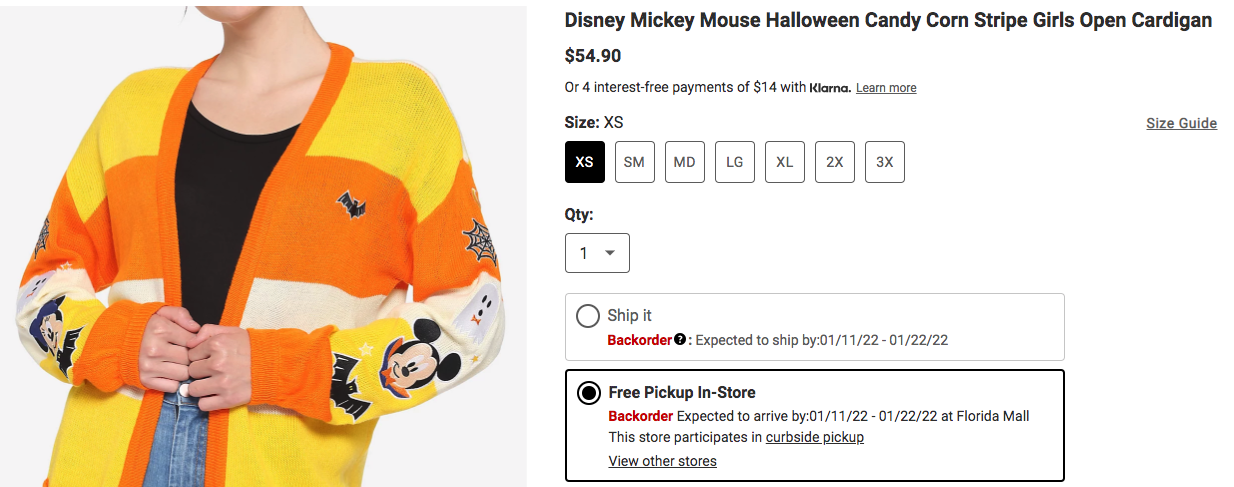The height and width of the screenshot is (487, 1234).
Task: Open the Size Guide link
Action: coord(1181,124)
